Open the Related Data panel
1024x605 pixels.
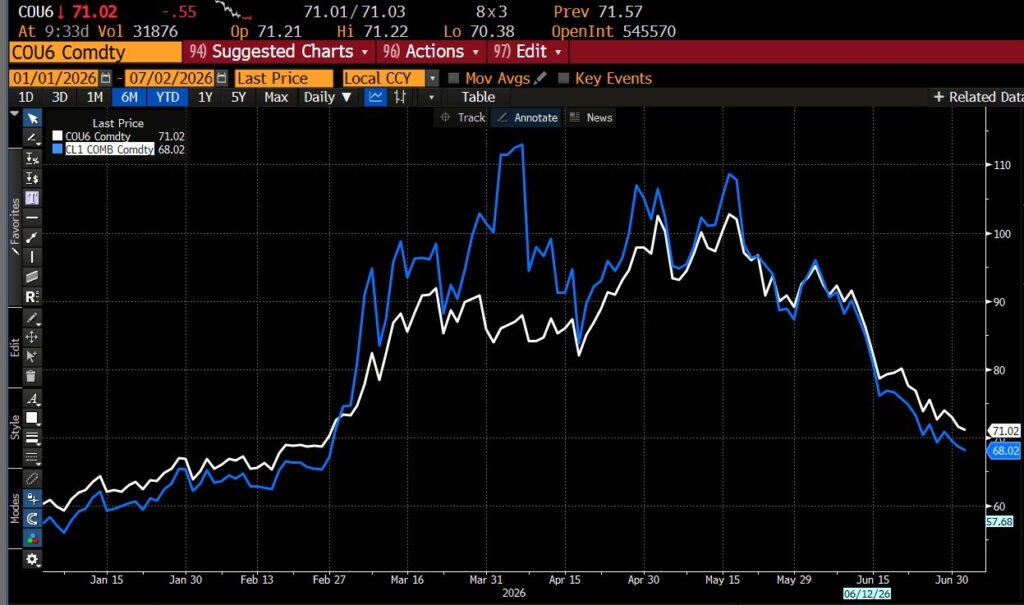coord(978,97)
